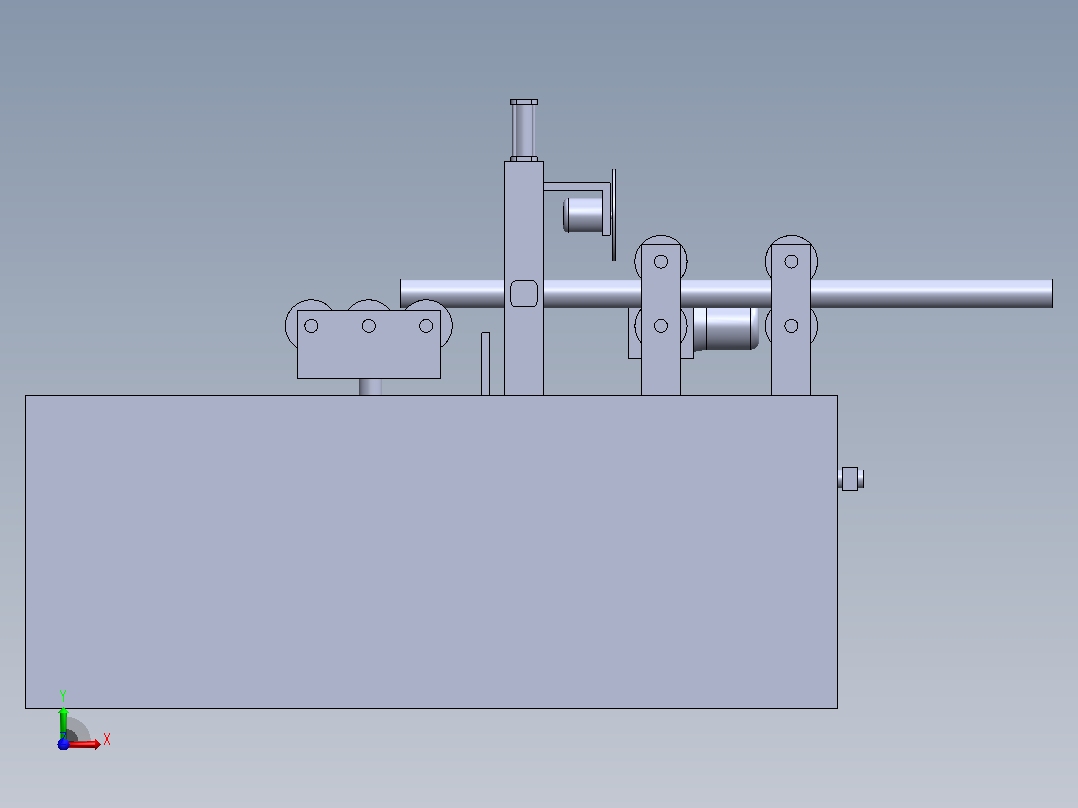Select the large rectangular base box
Viewport: 1078px width, 808px height.
pyautogui.click(x=431, y=552)
